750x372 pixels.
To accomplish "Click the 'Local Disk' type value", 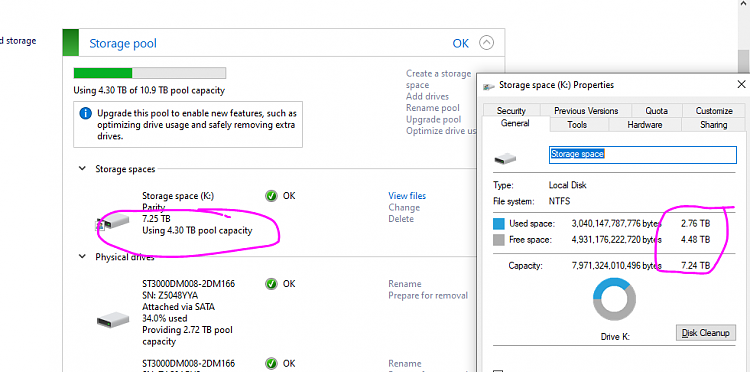I will (x=567, y=185).
